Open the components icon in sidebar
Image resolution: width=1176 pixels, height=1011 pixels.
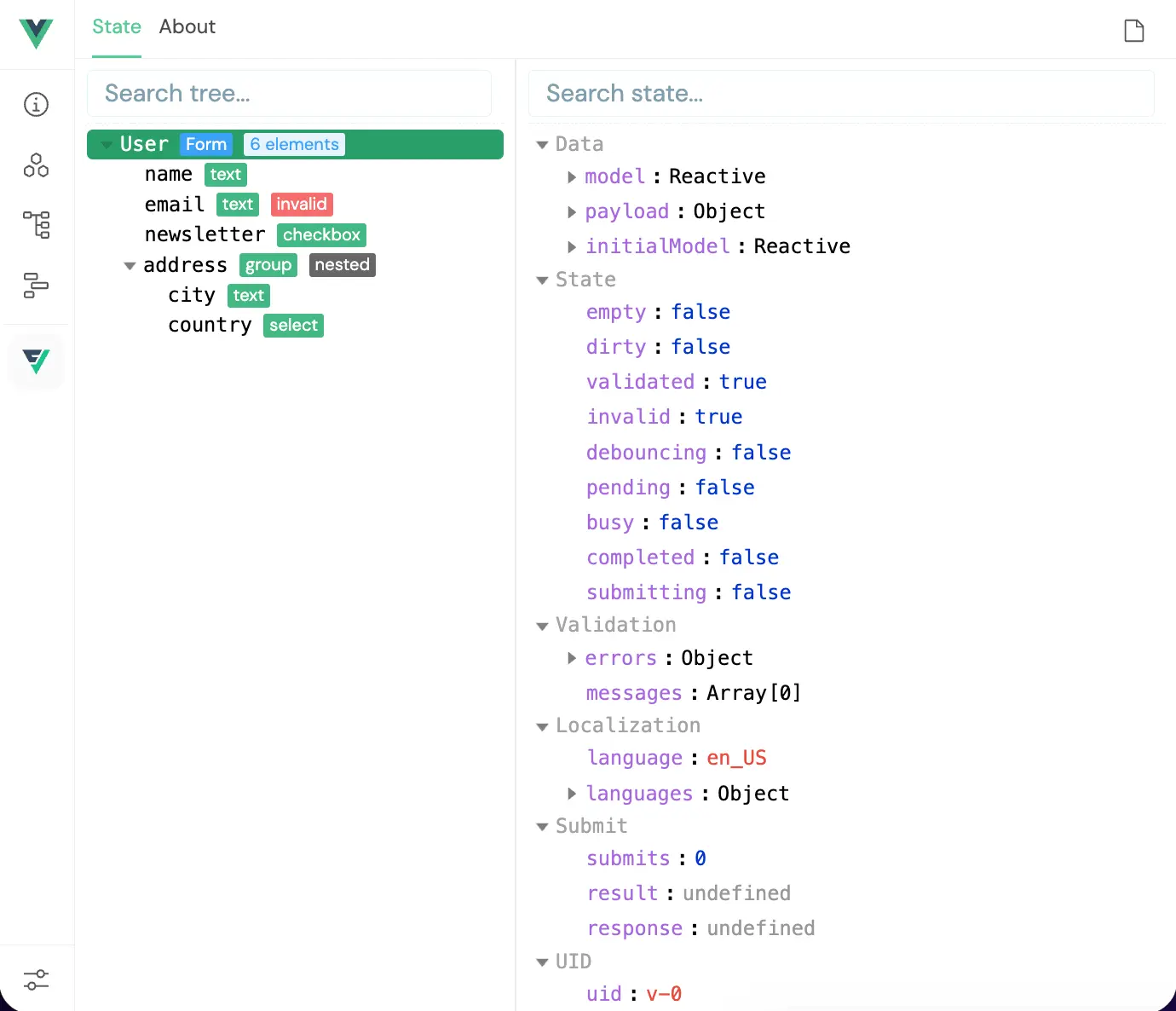[x=36, y=165]
